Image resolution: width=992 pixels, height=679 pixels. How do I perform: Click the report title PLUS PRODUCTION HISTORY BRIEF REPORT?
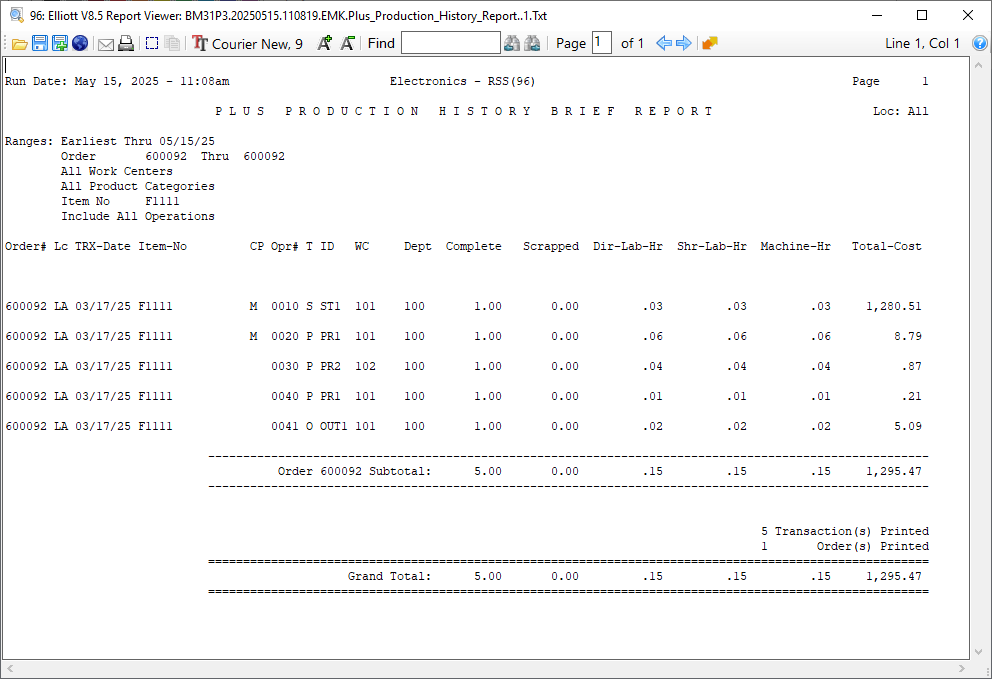[464, 111]
